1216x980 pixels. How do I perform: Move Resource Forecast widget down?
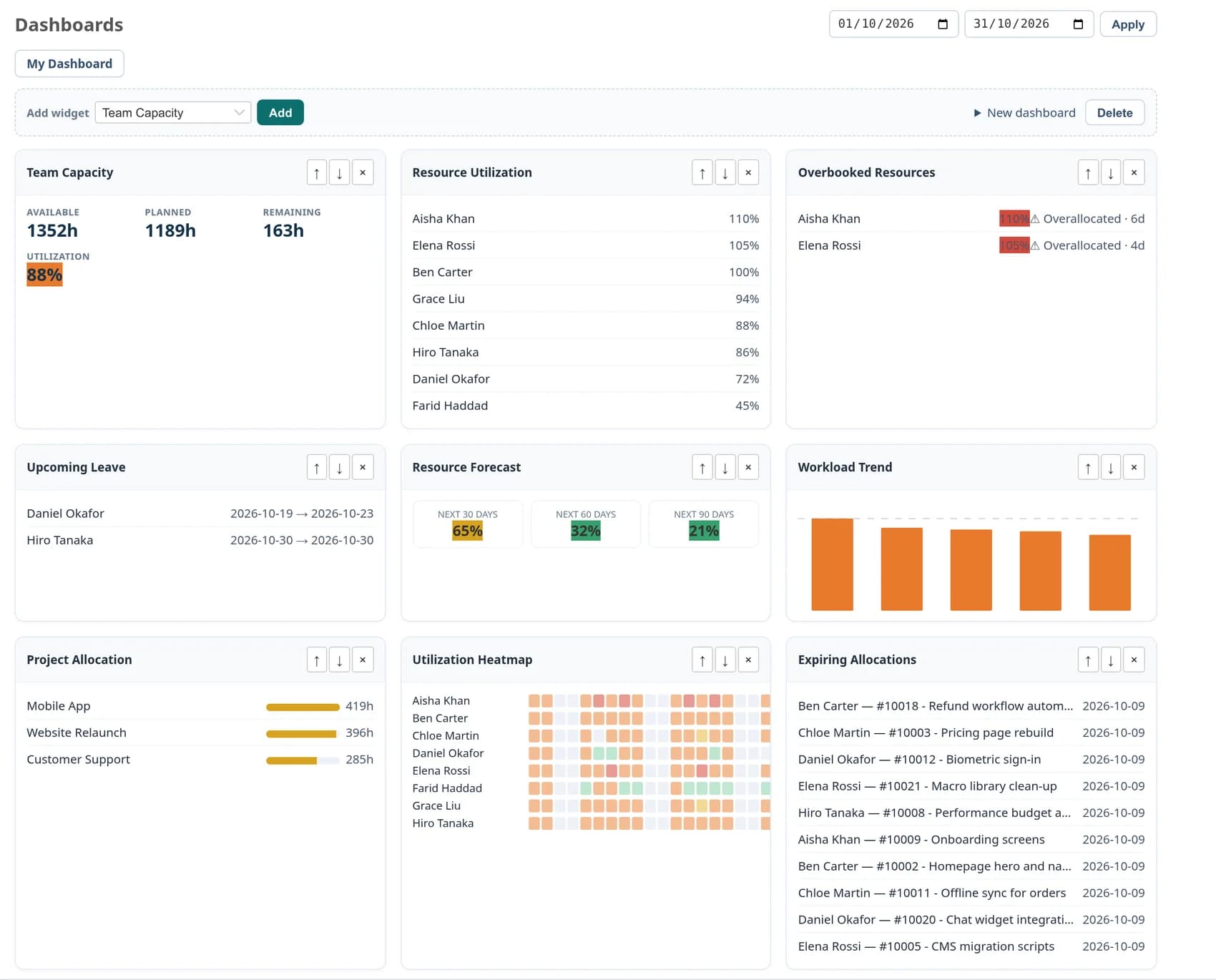(725, 467)
